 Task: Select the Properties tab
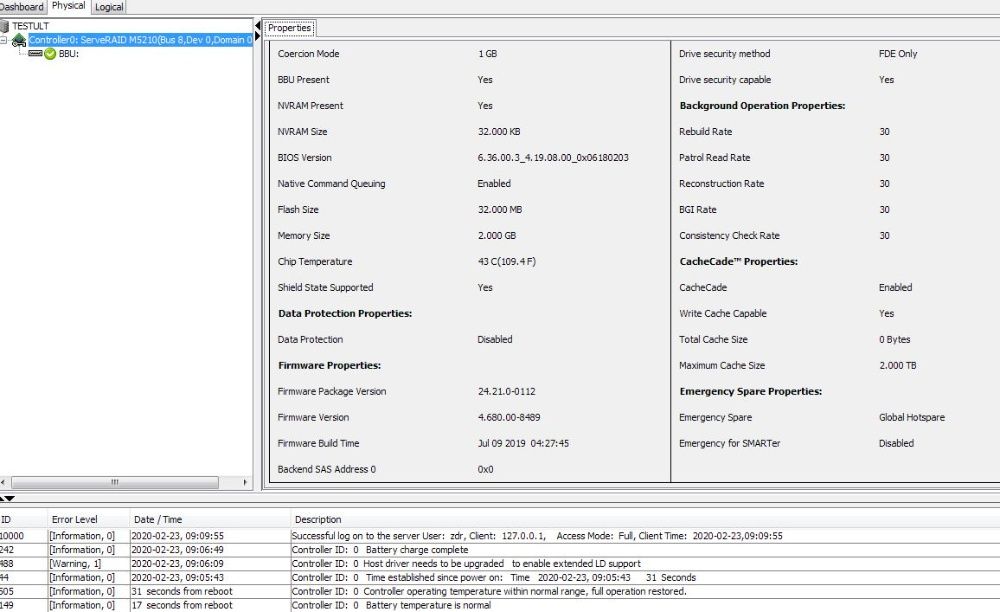(x=290, y=28)
